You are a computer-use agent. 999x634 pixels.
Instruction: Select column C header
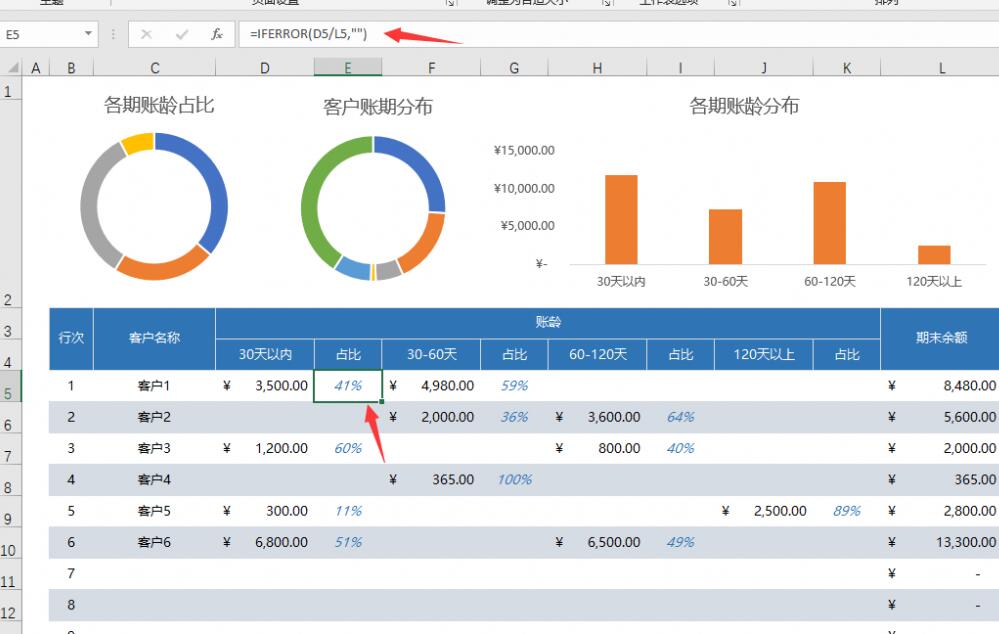[x=154, y=68]
